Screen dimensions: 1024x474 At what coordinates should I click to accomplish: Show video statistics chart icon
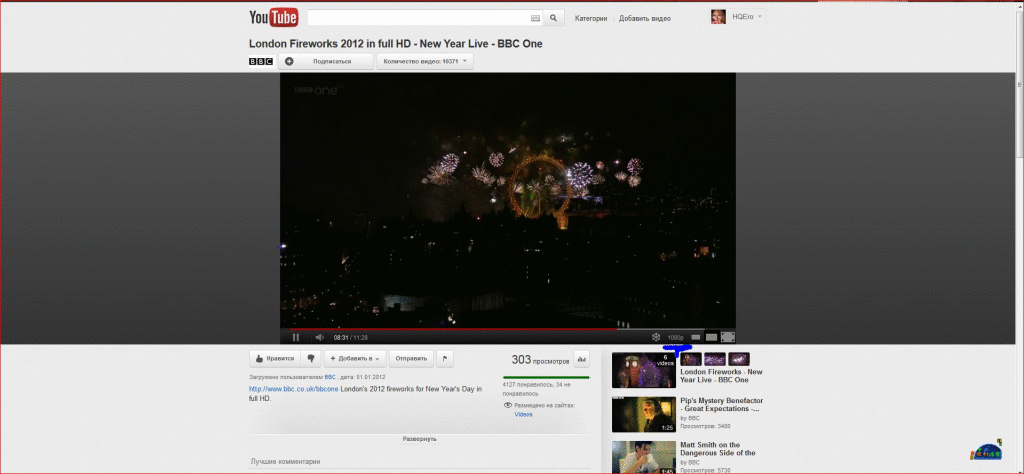pos(581,358)
